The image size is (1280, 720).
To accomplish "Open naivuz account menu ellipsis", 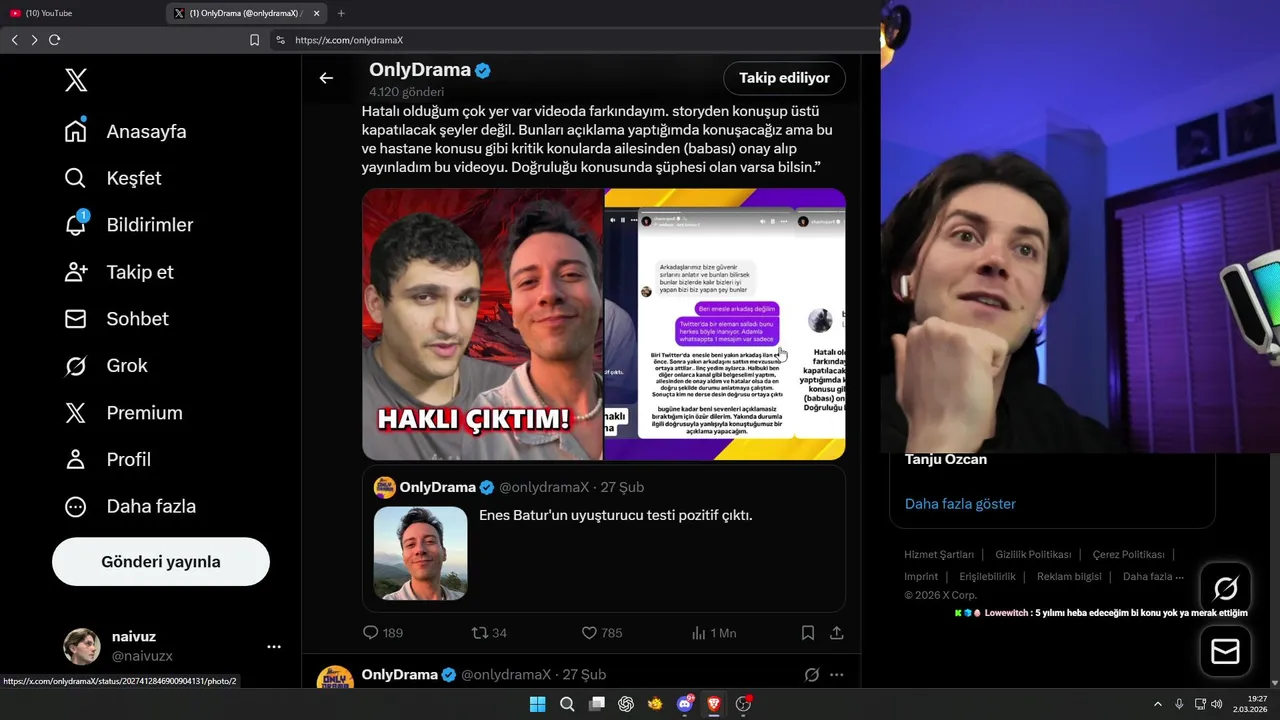I will 274,647.
